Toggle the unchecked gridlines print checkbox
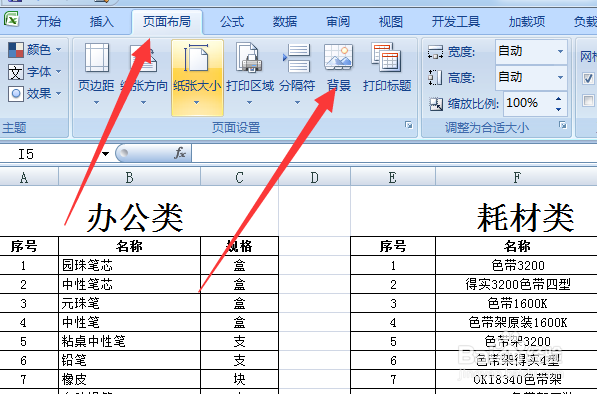 pos(588,100)
